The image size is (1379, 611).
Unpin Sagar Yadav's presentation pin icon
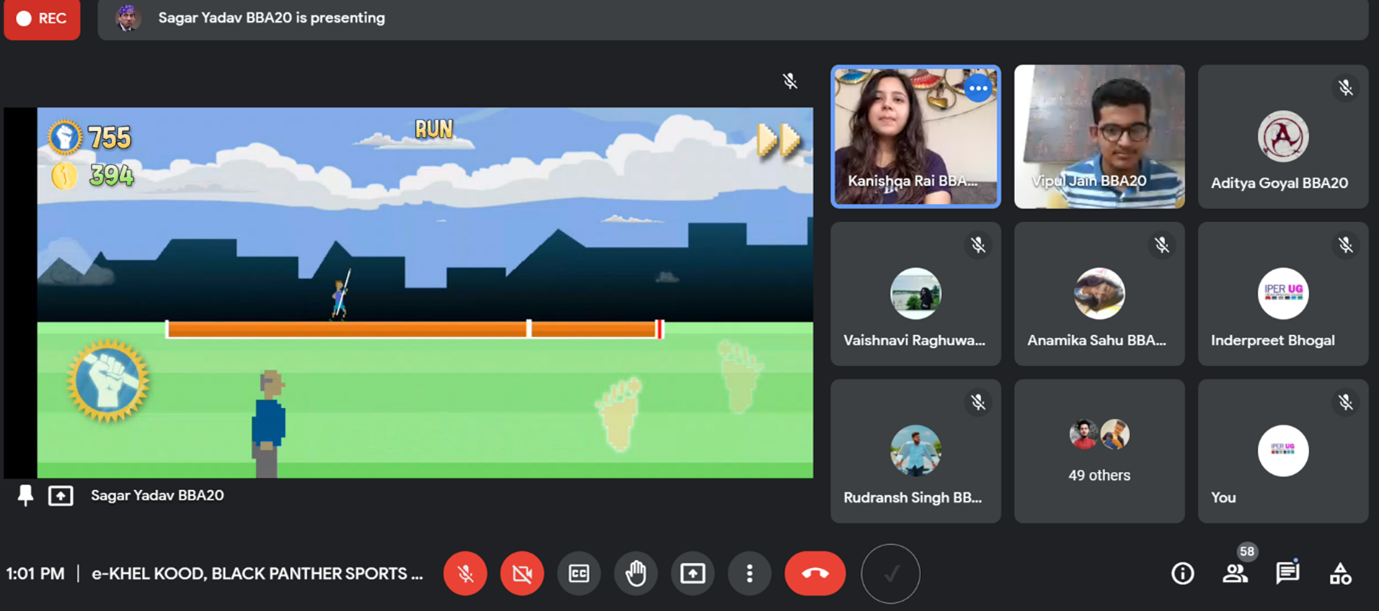pyautogui.click(x=26, y=495)
